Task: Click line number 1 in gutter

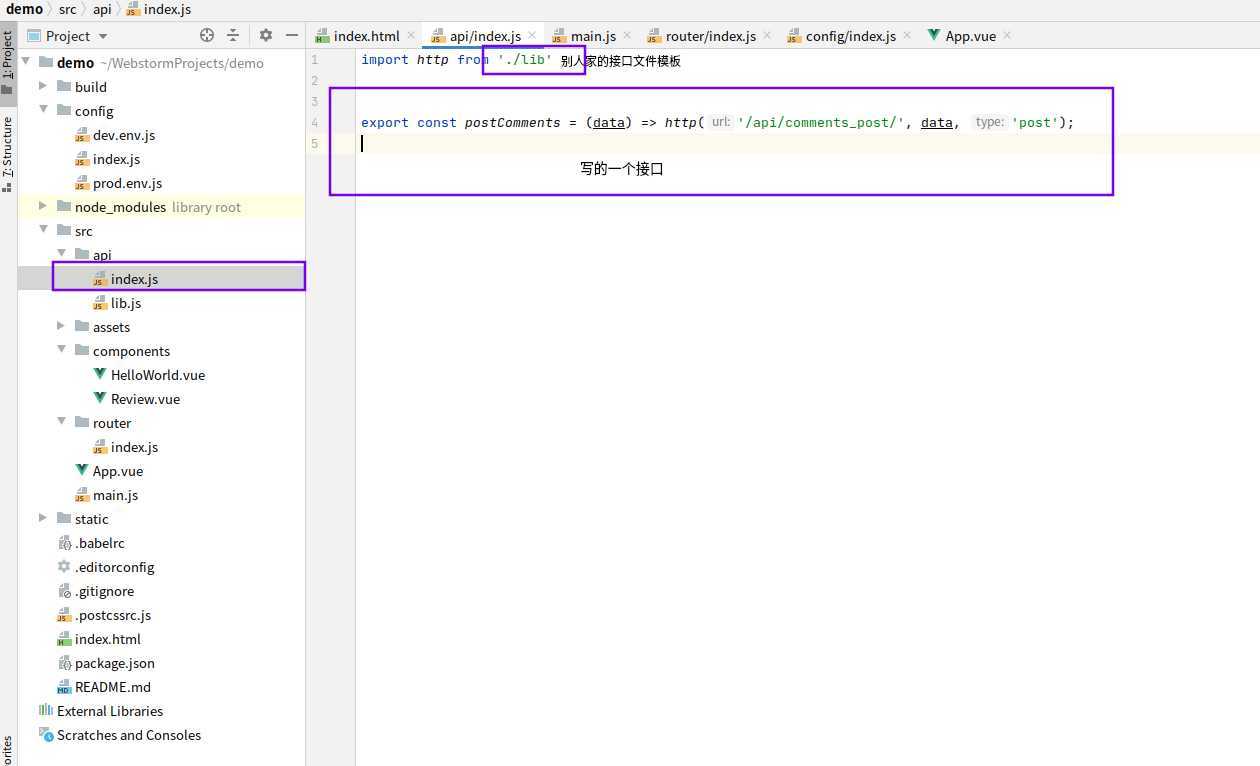Action: click(314, 60)
